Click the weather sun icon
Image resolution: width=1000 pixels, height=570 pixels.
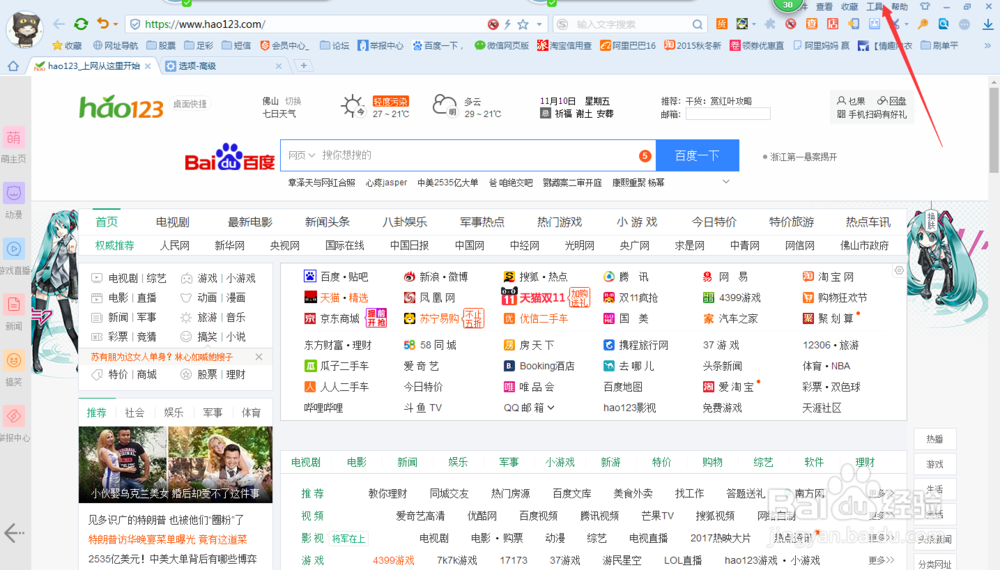(352, 106)
